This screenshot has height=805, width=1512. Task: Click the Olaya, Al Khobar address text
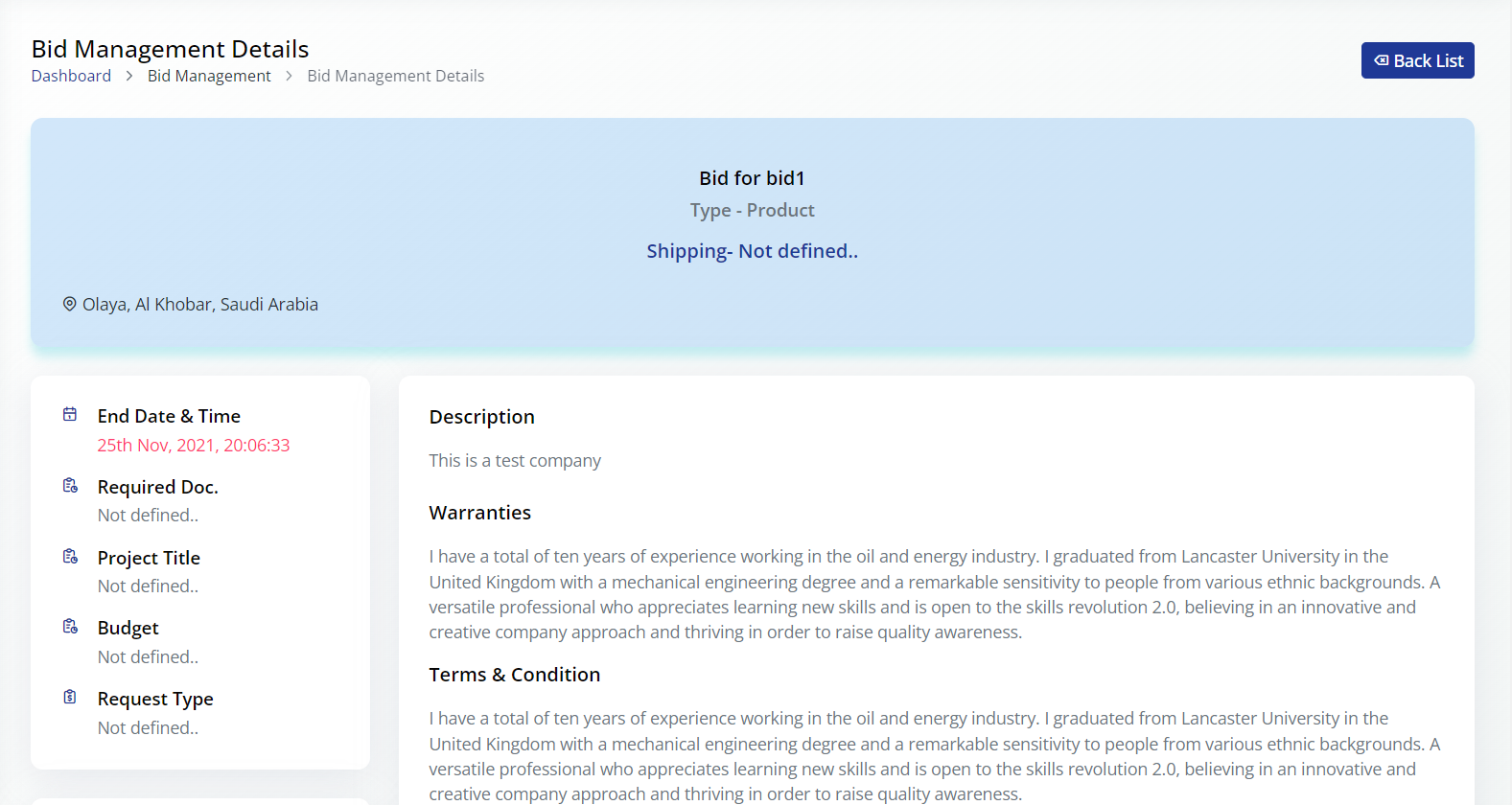pos(199,305)
